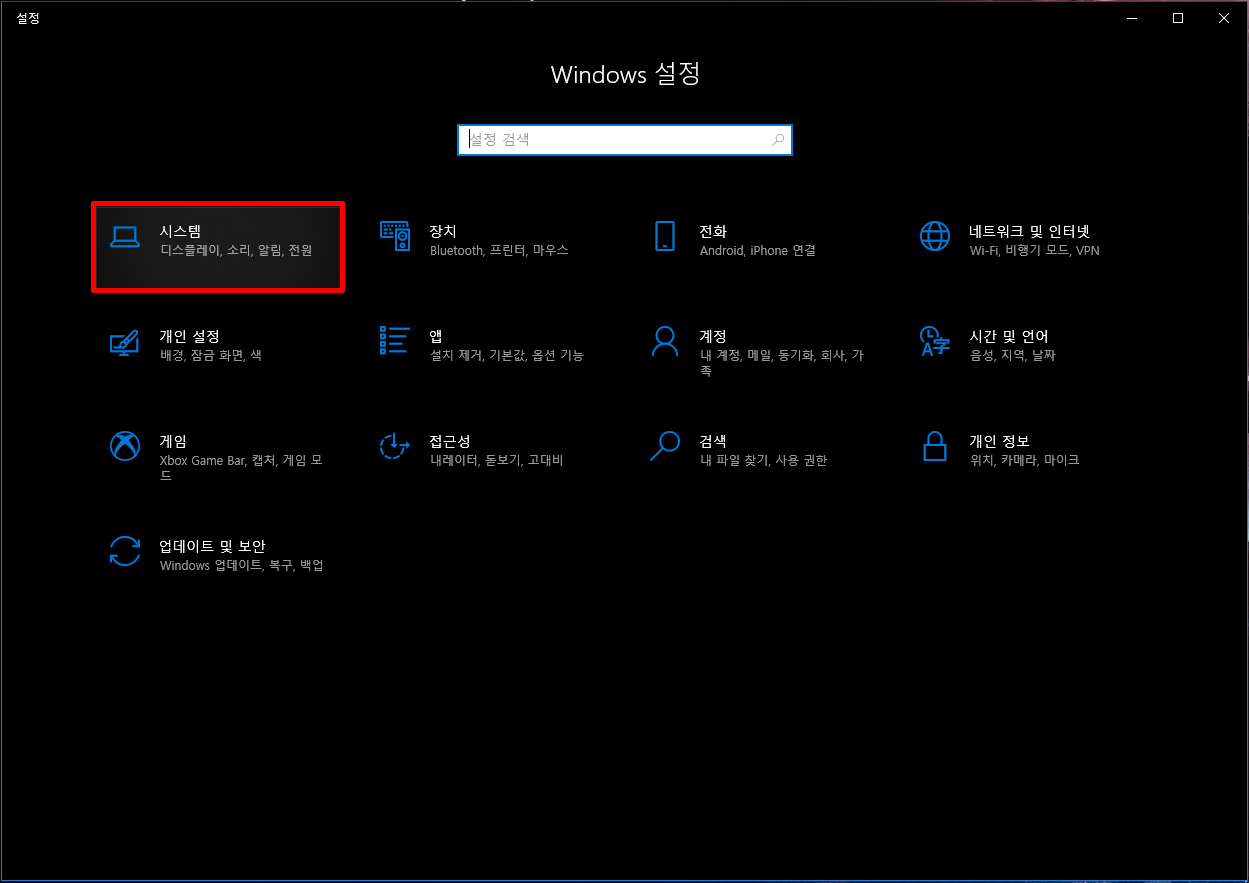The image size is (1249, 883).
Task: Click the text 디스플레이, 소리, 알림, 전원
Action: (236, 251)
